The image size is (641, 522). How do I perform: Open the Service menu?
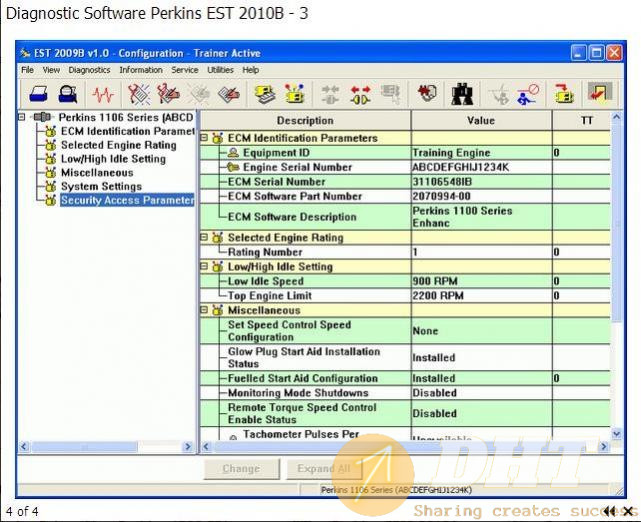coord(185,70)
